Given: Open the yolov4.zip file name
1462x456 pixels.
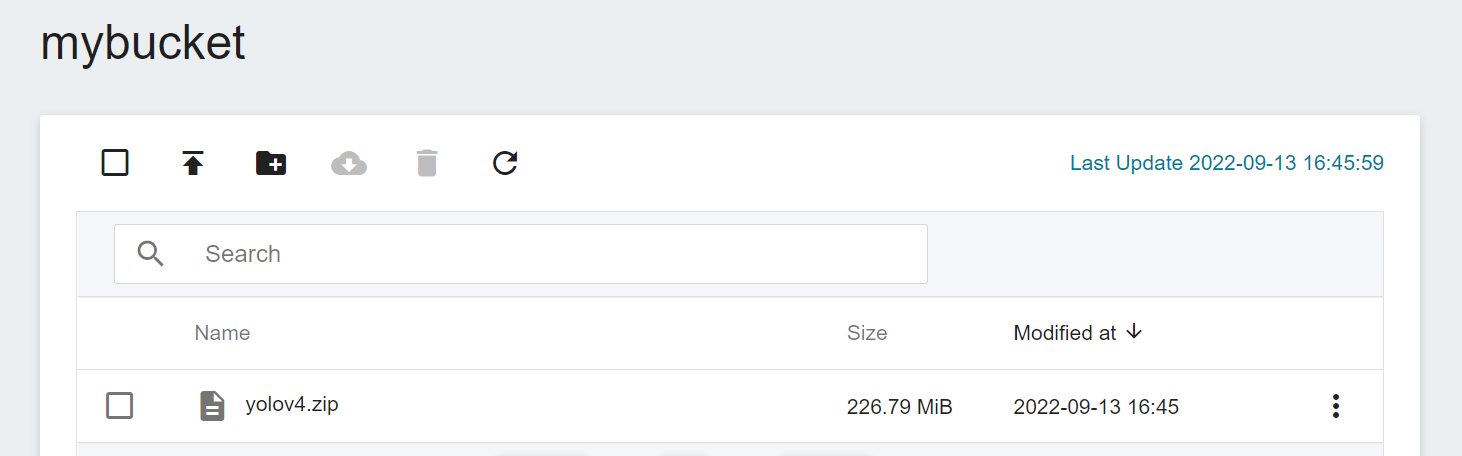Looking at the screenshot, I should 292,405.
